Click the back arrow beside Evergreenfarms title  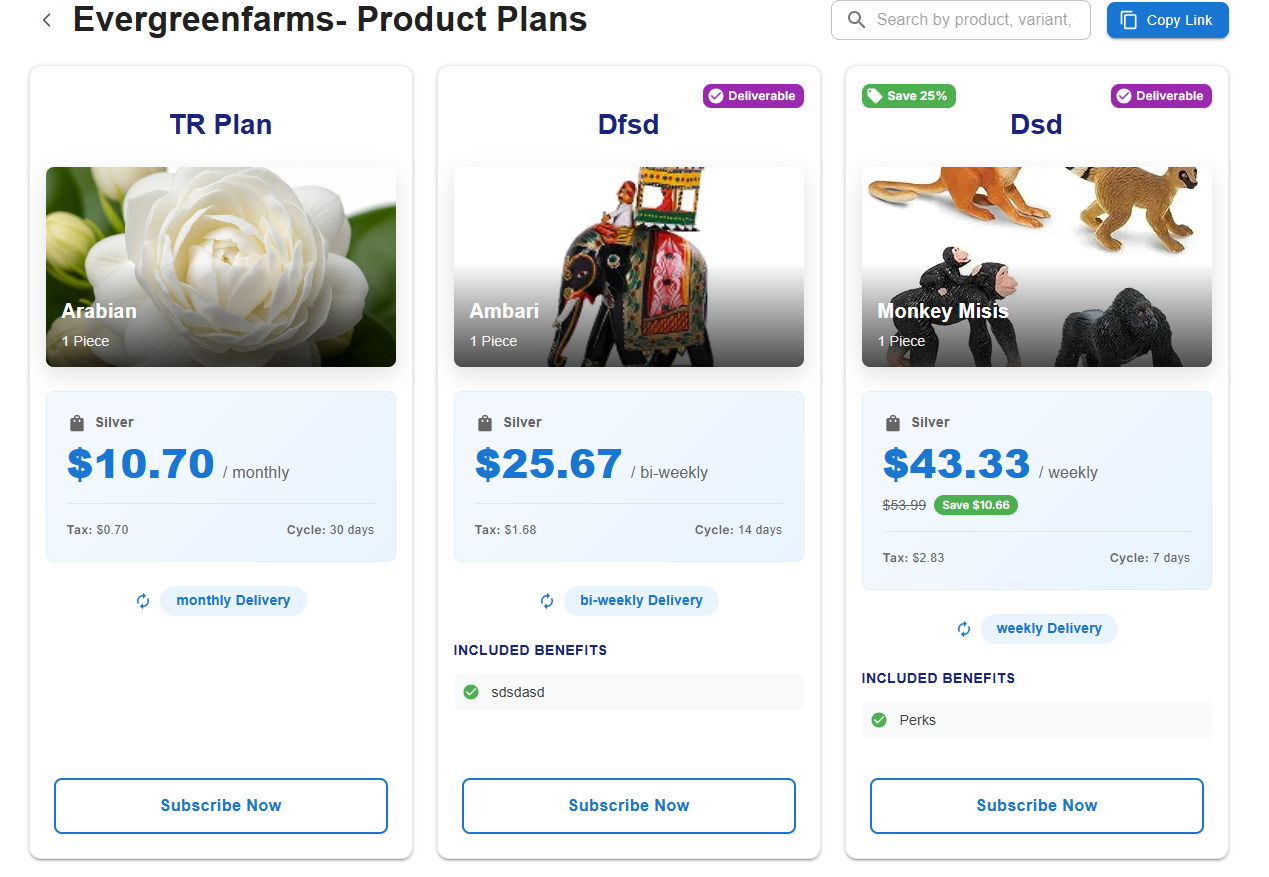tap(47, 20)
